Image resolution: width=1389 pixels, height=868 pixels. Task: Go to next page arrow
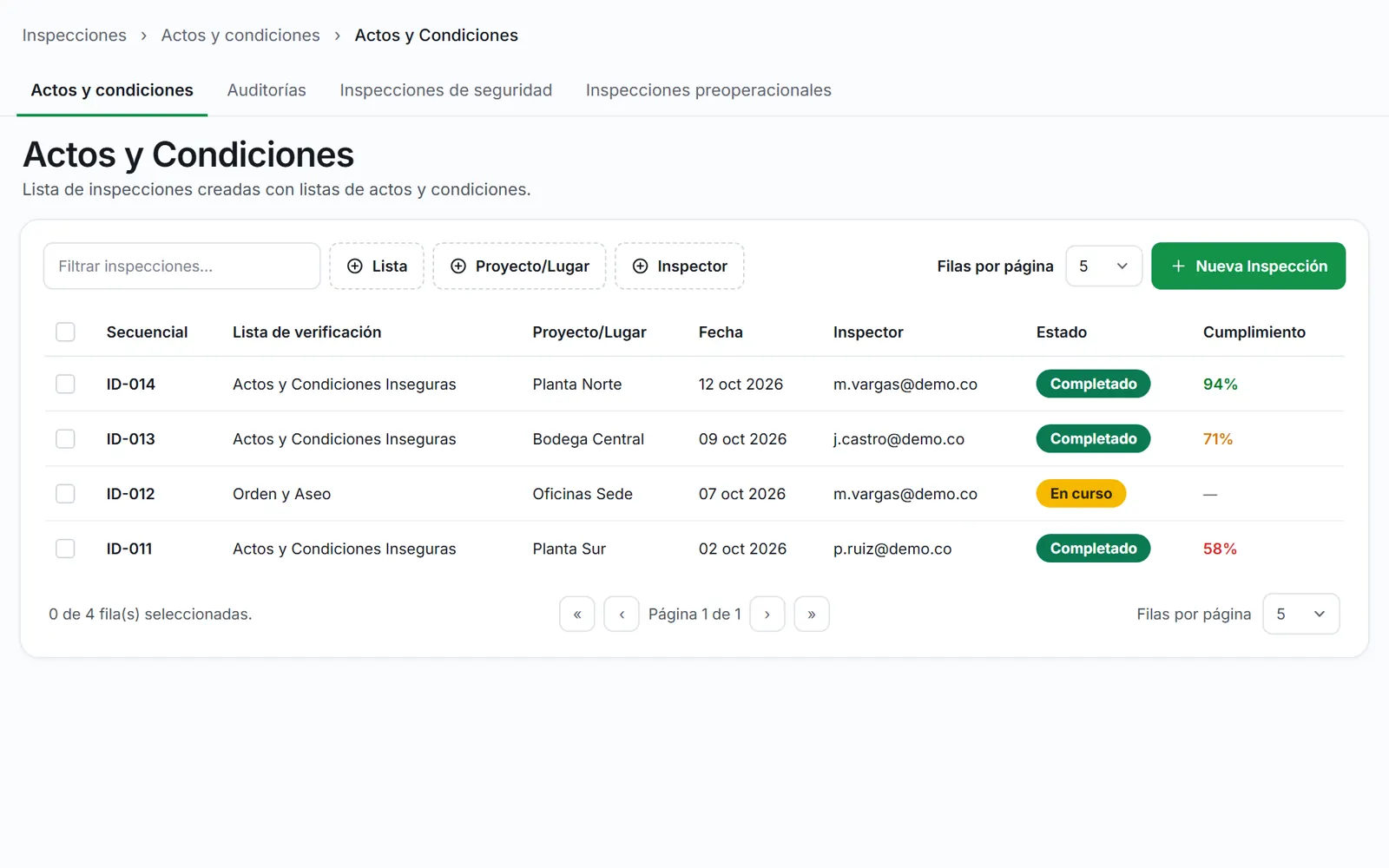[767, 614]
